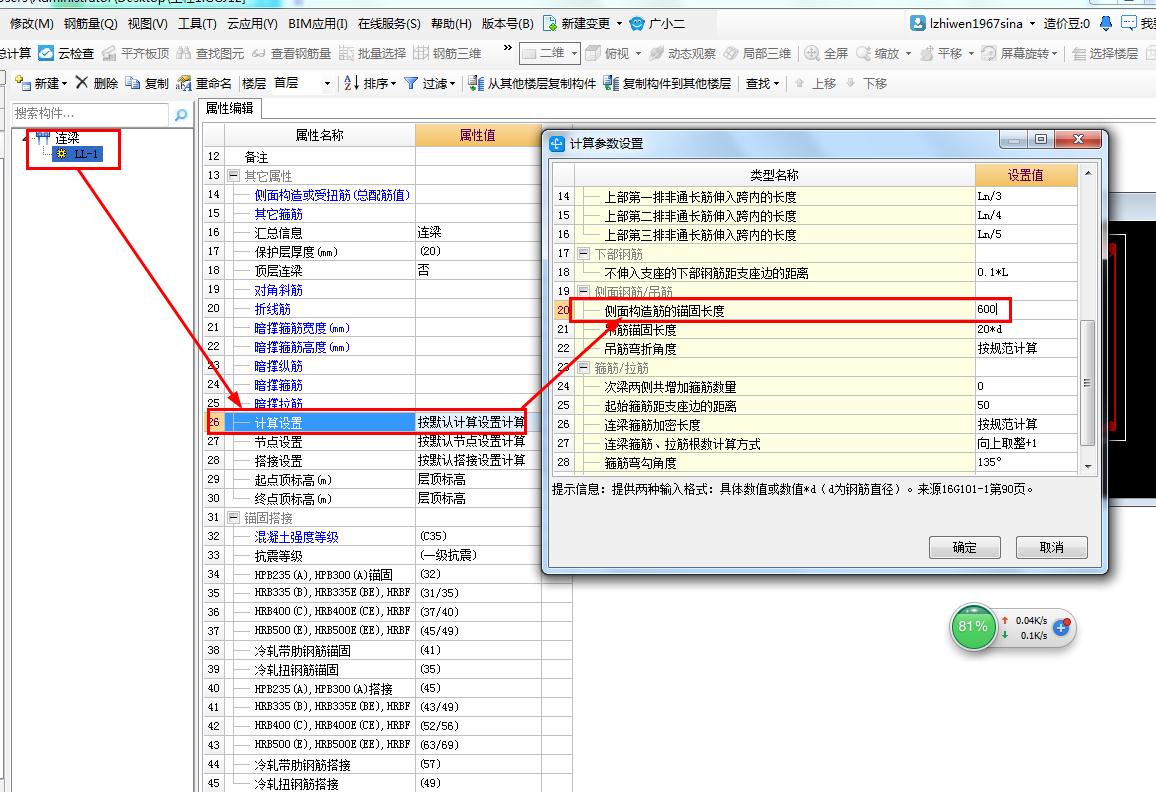
Task: Select LL-1 in component tree
Action: coord(79,154)
